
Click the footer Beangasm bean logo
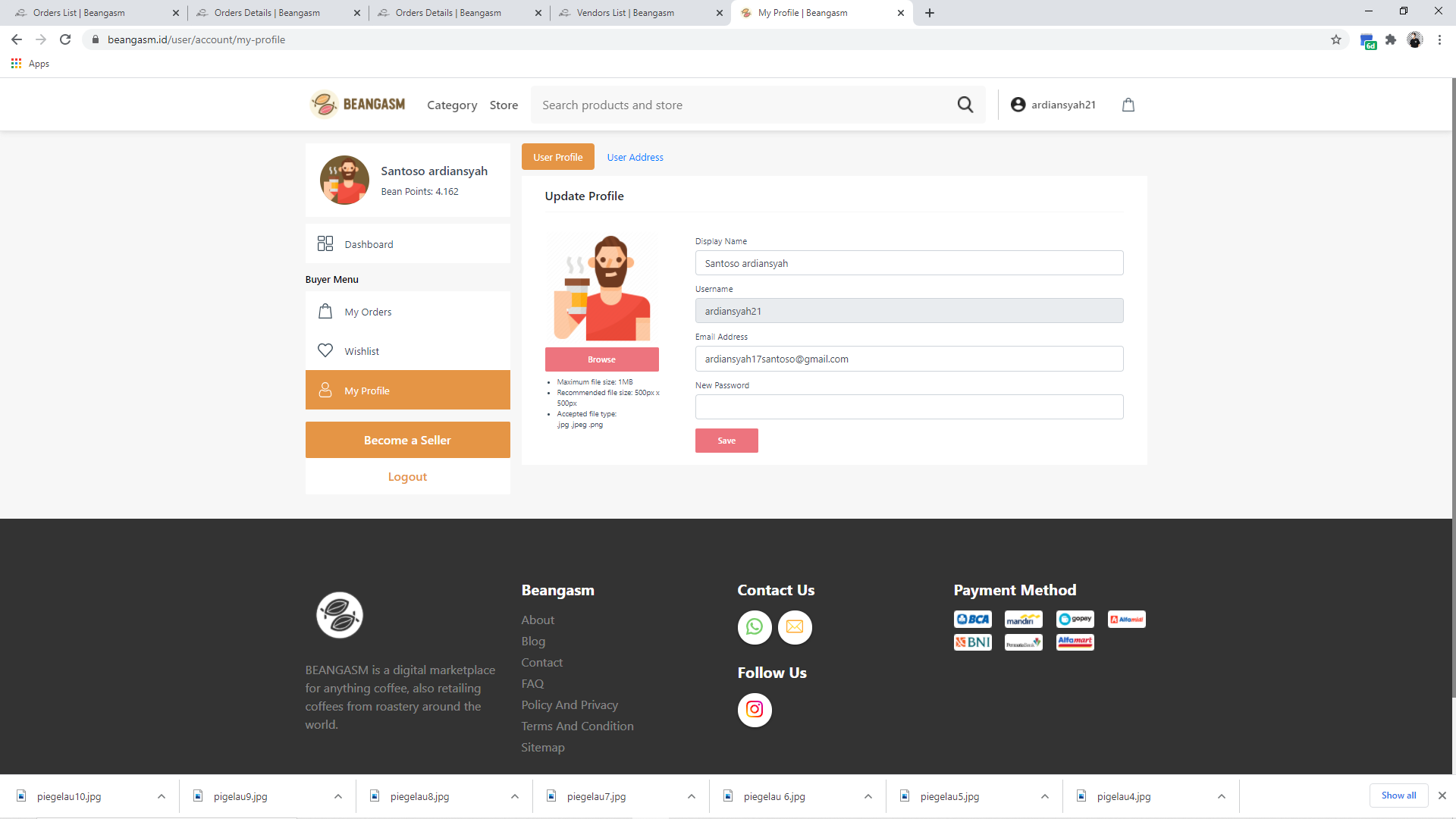(340, 615)
